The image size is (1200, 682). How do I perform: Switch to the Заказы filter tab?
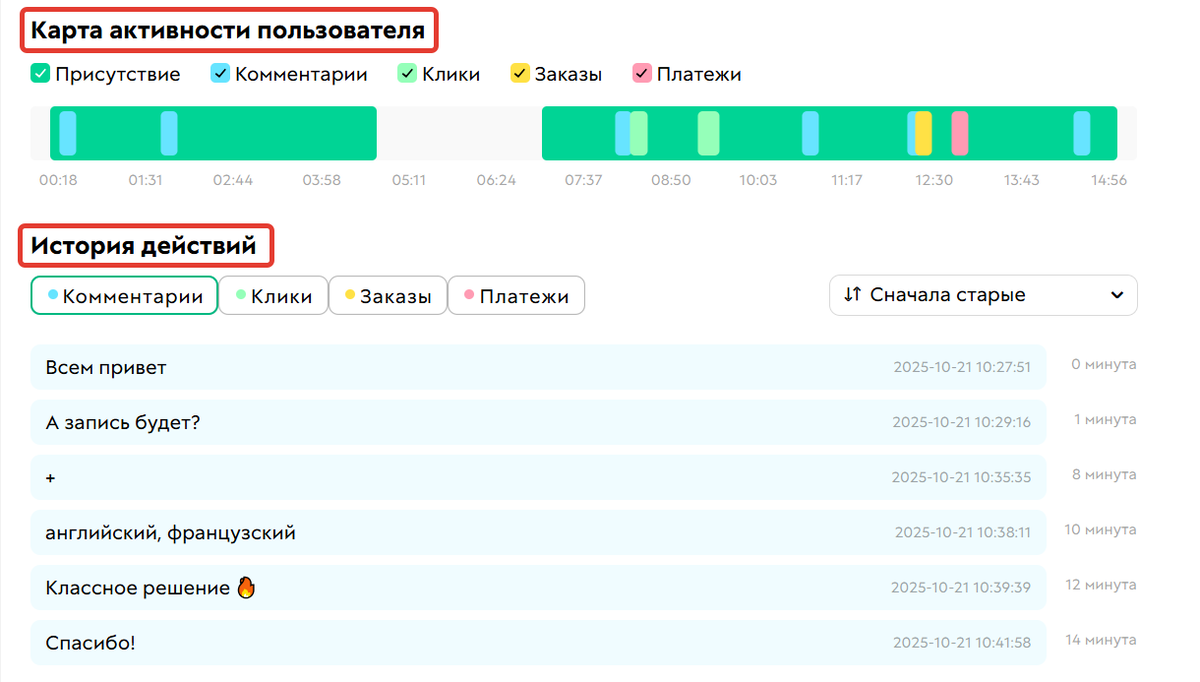pos(387,296)
